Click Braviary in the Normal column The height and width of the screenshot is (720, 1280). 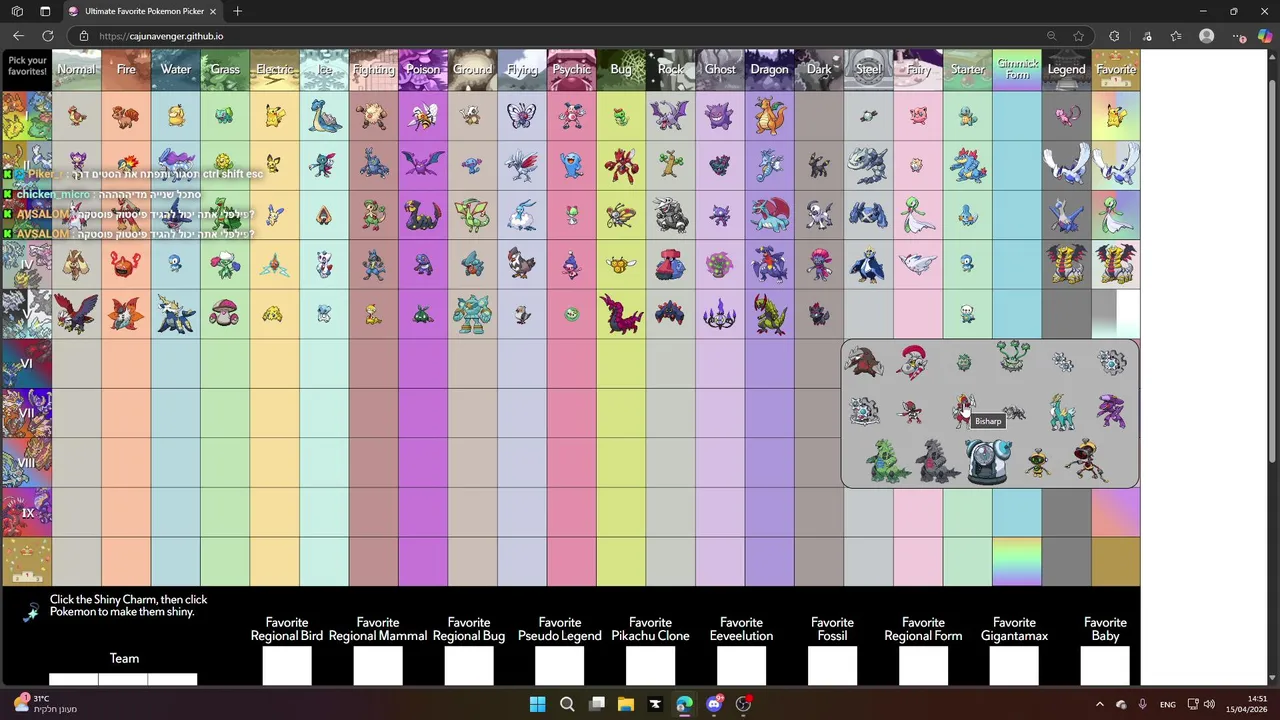[76, 313]
